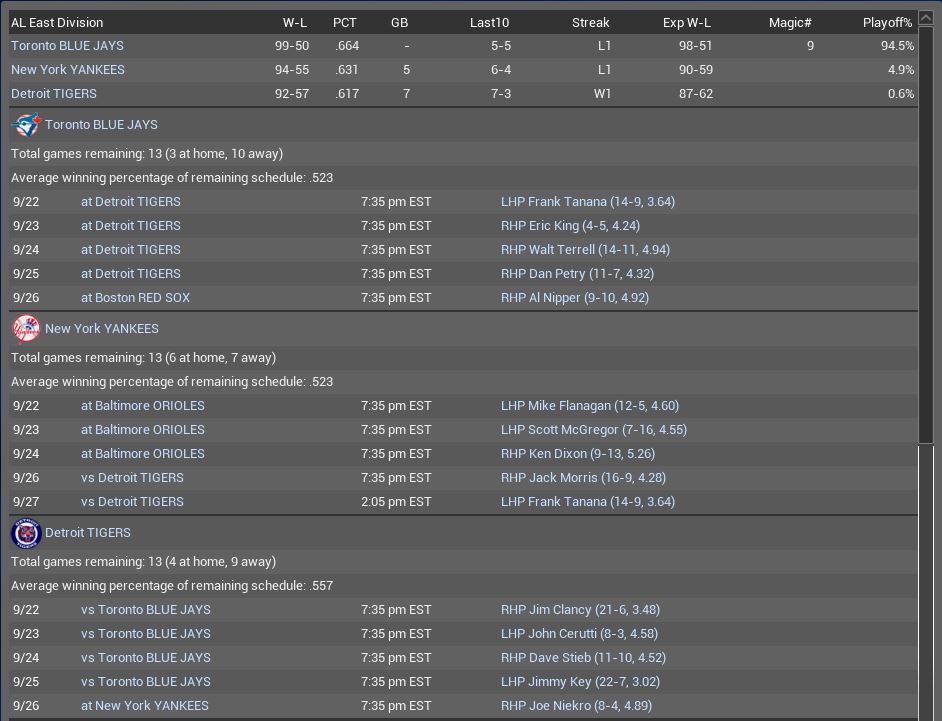Click the Toronto Blue Jays logo icon

point(26,125)
